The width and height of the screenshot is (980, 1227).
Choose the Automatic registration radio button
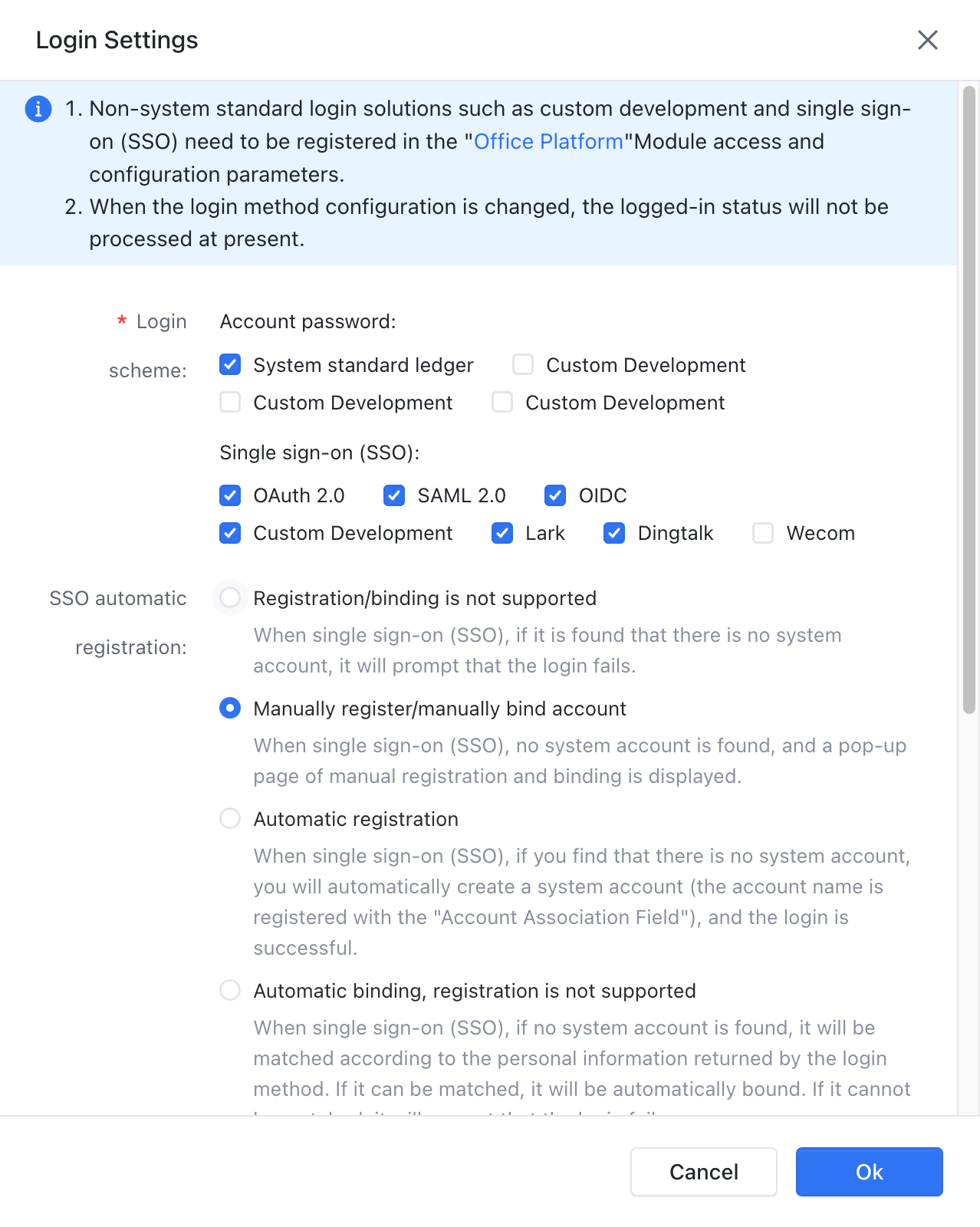[x=230, y=818]
